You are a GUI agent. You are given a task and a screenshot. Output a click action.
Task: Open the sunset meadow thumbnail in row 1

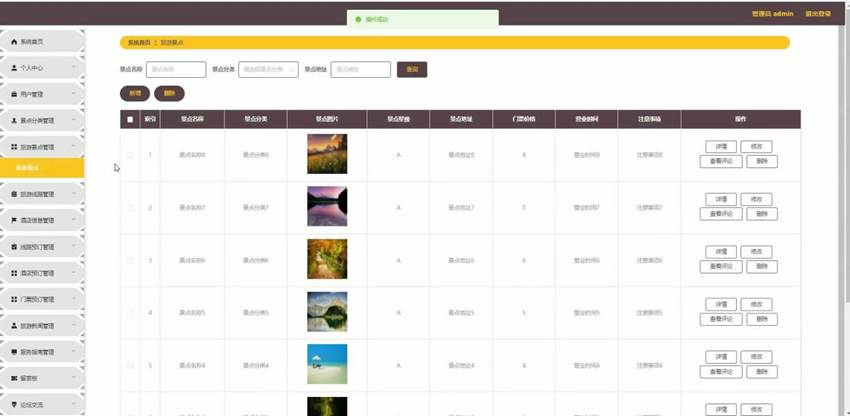pos(327,154)
